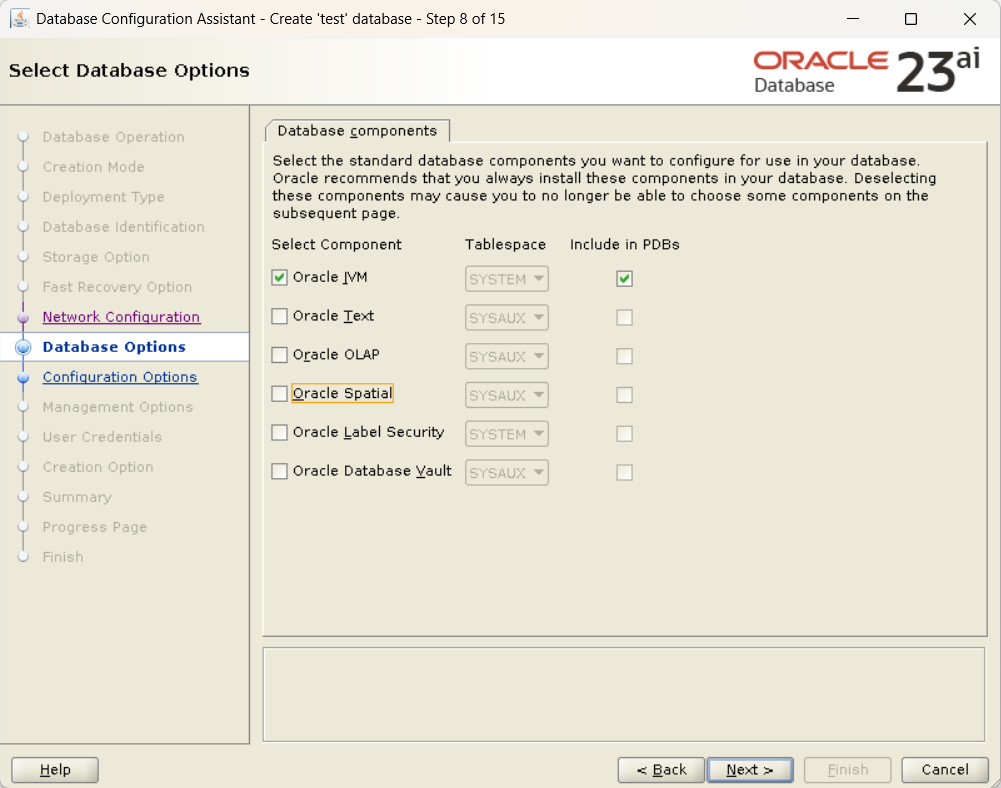The height and width of the screenshot is (788, 1001).
Task: Open the Configuration Options step link
Action: [x=120, y=377]
